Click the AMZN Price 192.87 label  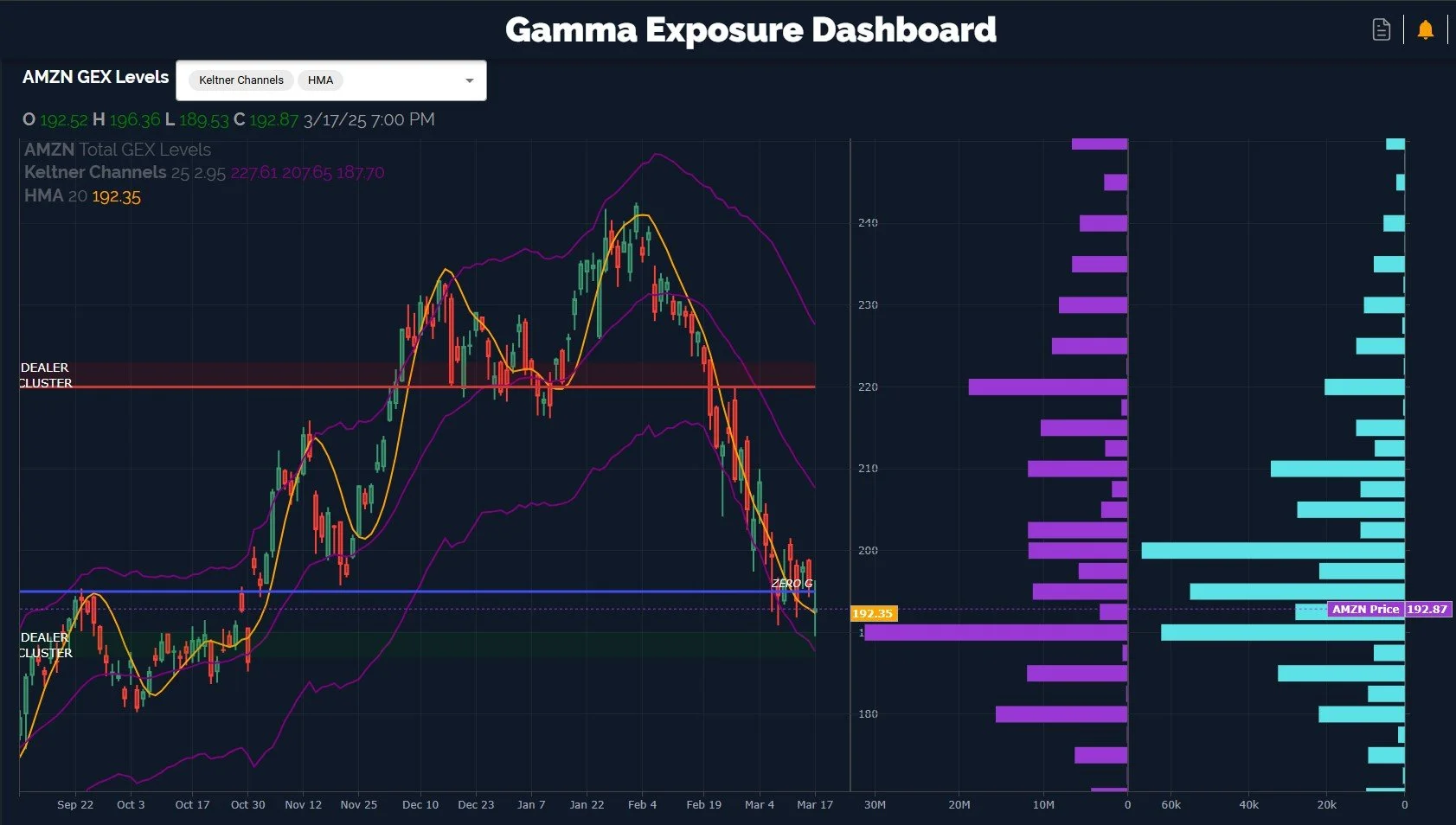point(1389,610)
